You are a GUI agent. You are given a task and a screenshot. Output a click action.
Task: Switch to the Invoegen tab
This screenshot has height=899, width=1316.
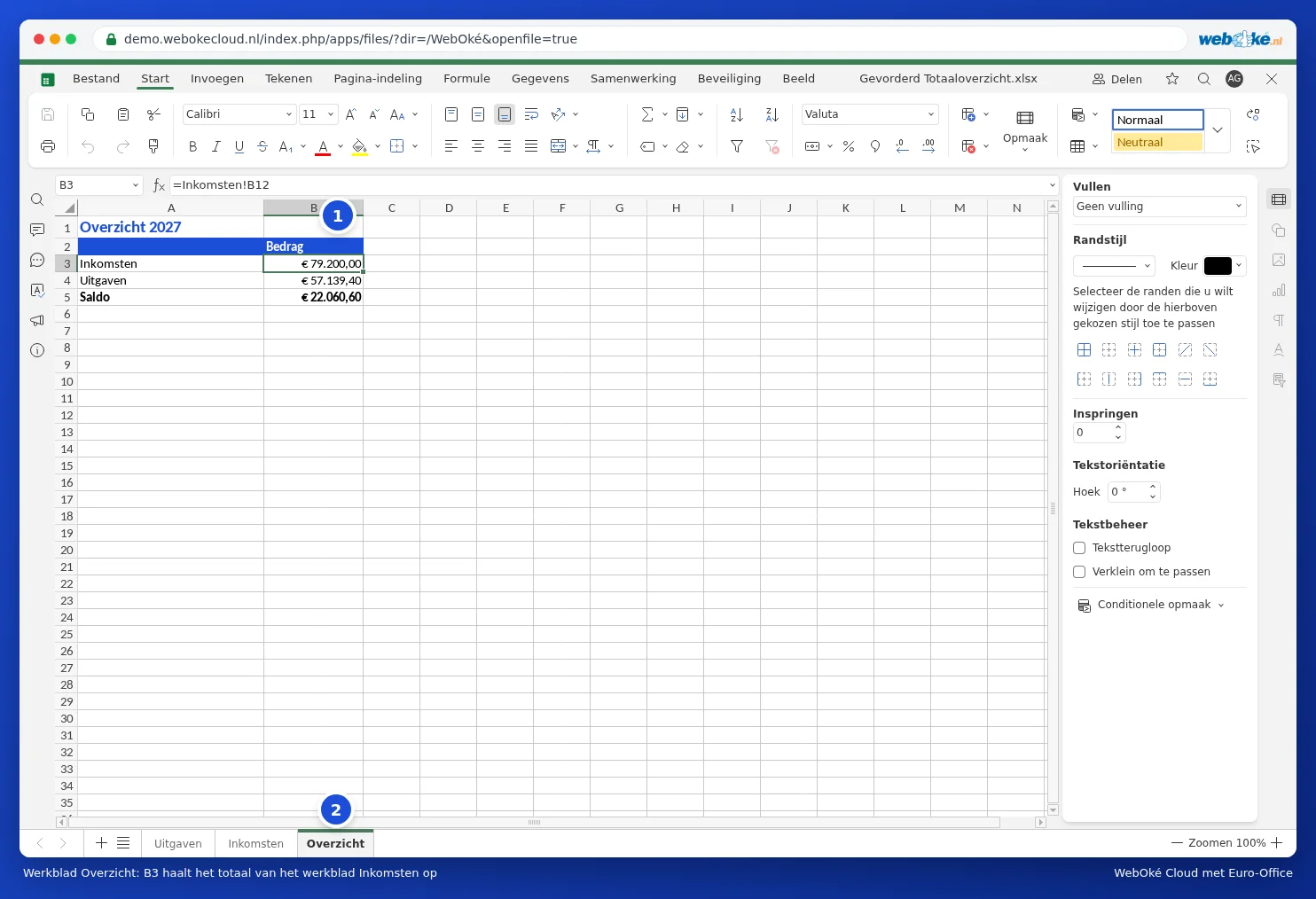point(217,79)
